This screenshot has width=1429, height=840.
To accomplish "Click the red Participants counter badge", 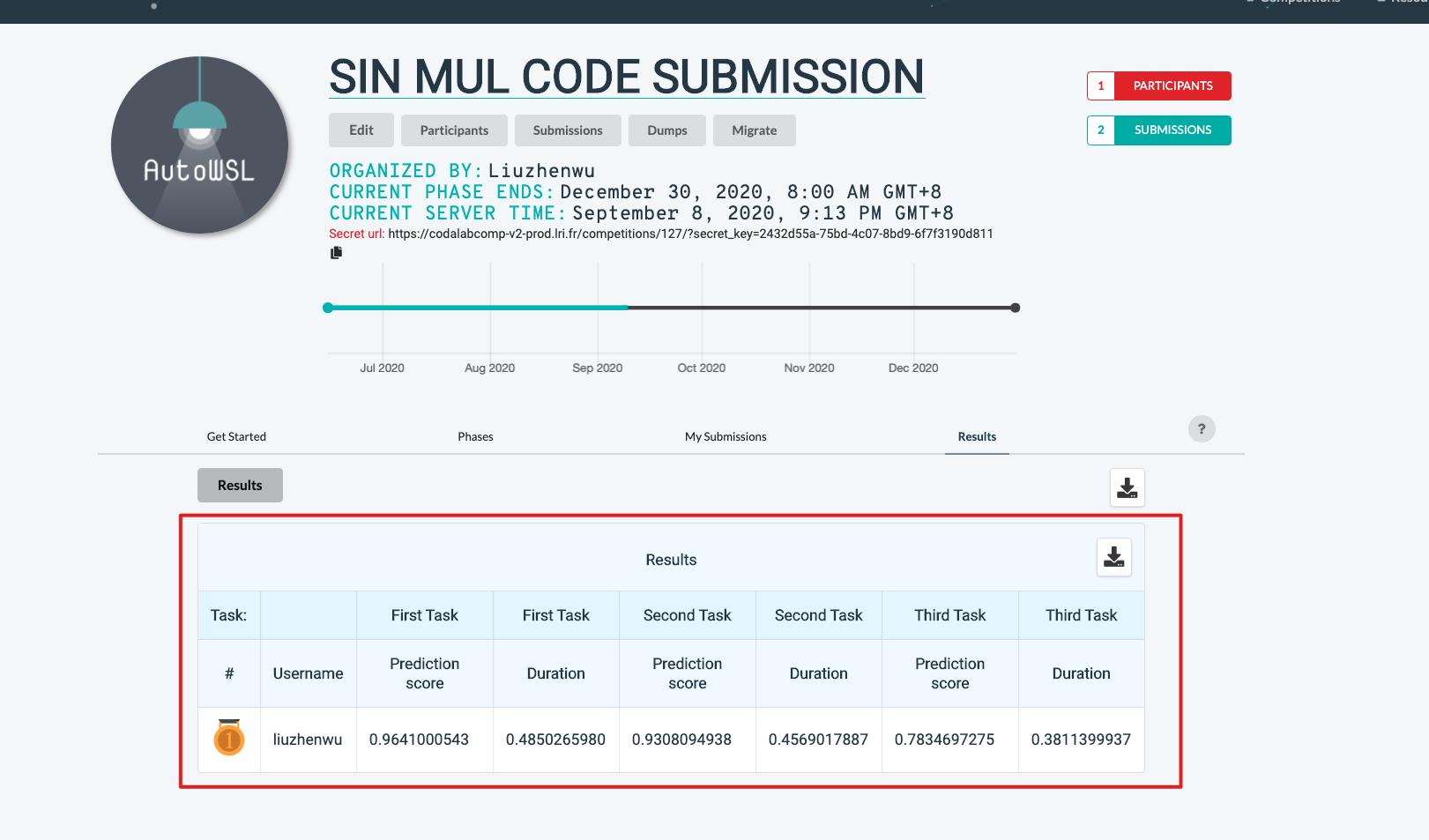I will point(1158,85).
